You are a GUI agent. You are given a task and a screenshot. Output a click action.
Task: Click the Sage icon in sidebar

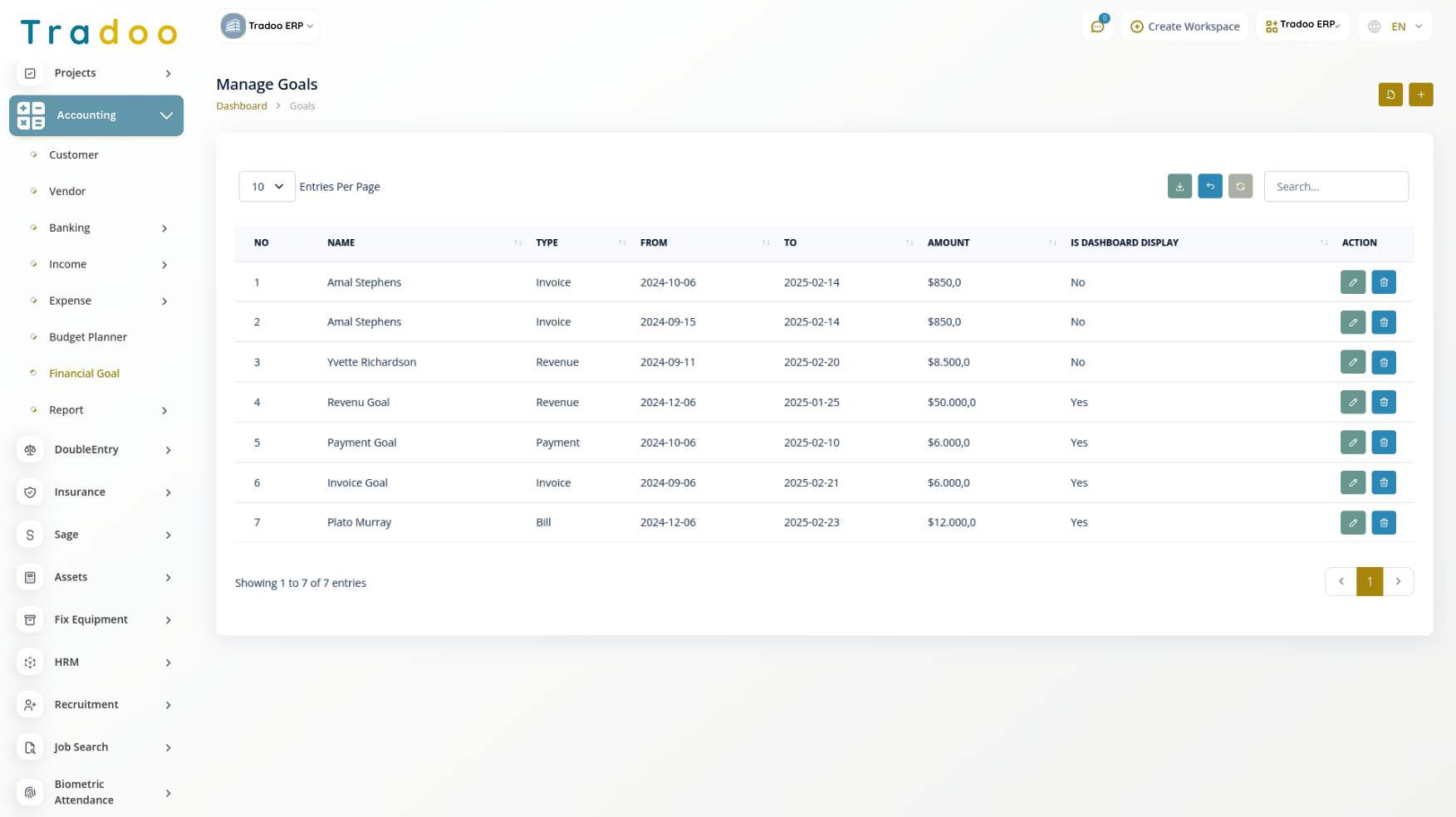(x=30, y=535)
